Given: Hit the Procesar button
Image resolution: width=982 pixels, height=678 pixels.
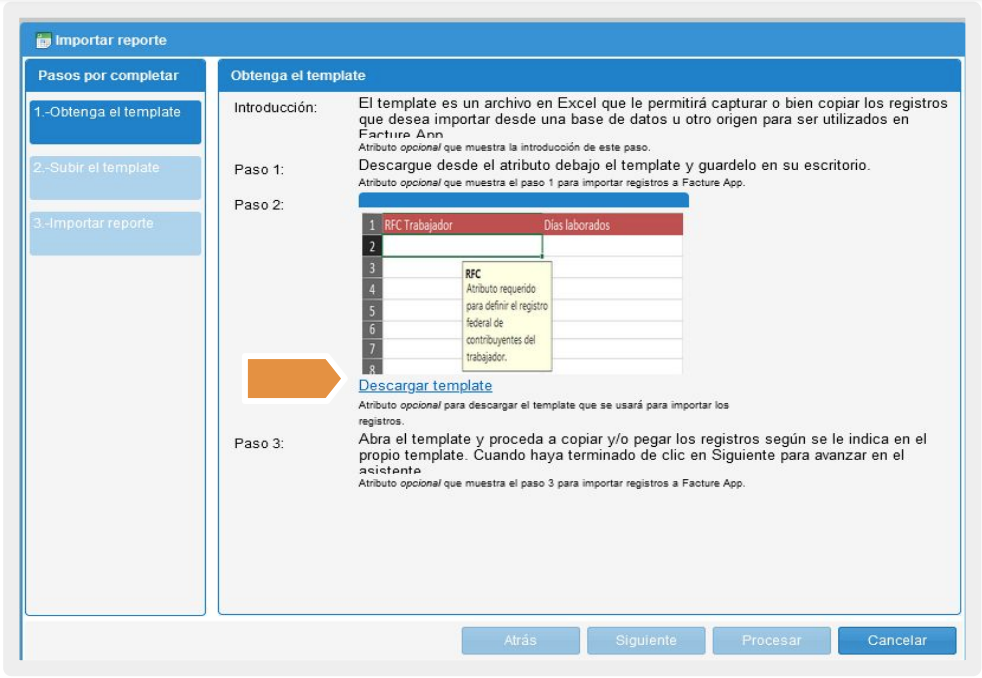Looking at the screenshot, I should (x=771, y=641).
